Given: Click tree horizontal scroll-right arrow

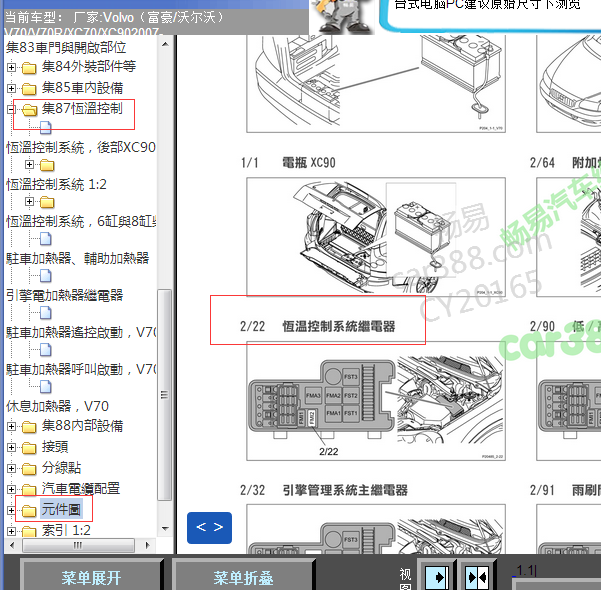Looking at the screenshot, I should point(147,545).
